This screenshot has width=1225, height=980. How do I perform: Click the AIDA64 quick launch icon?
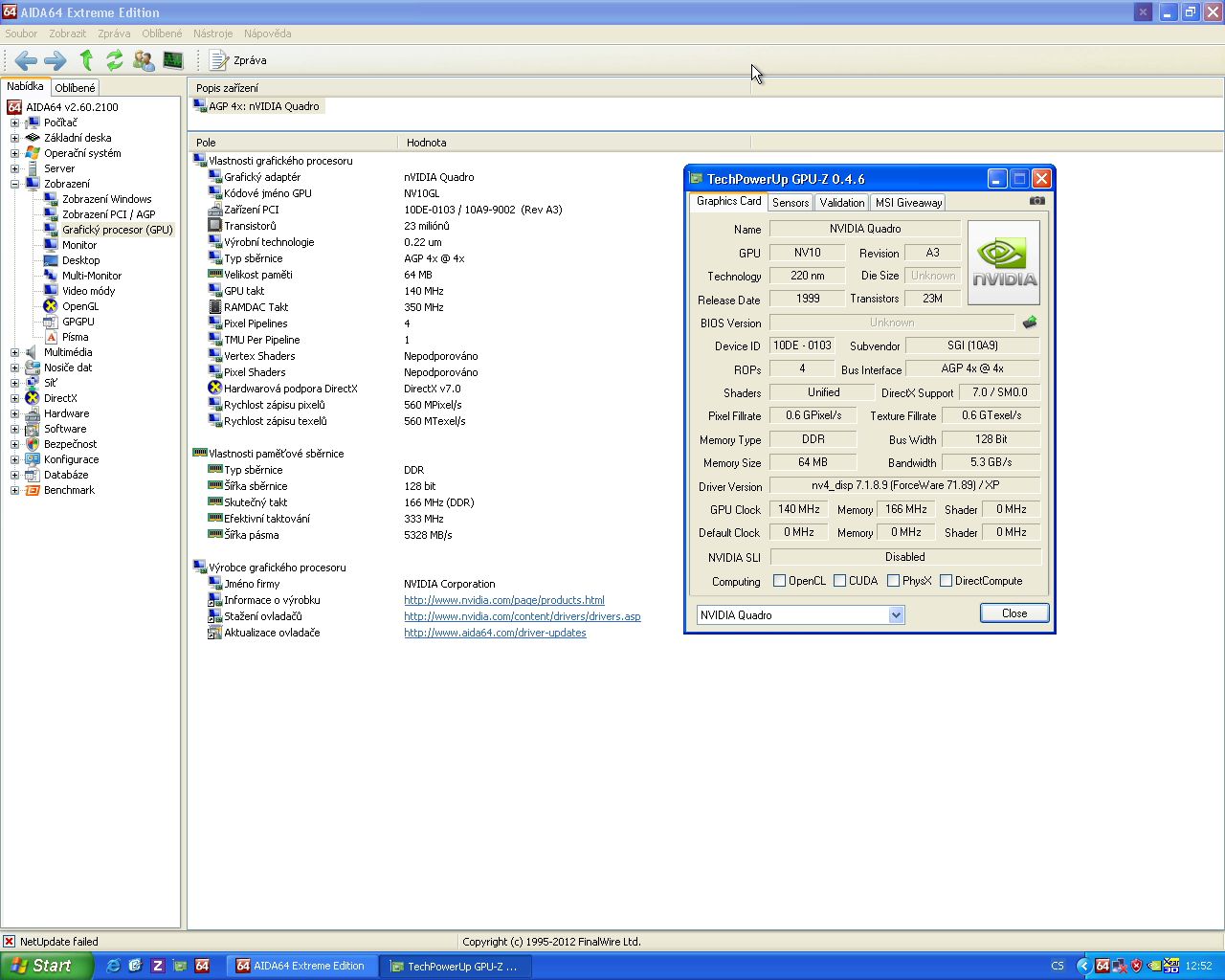coord(202,966)
